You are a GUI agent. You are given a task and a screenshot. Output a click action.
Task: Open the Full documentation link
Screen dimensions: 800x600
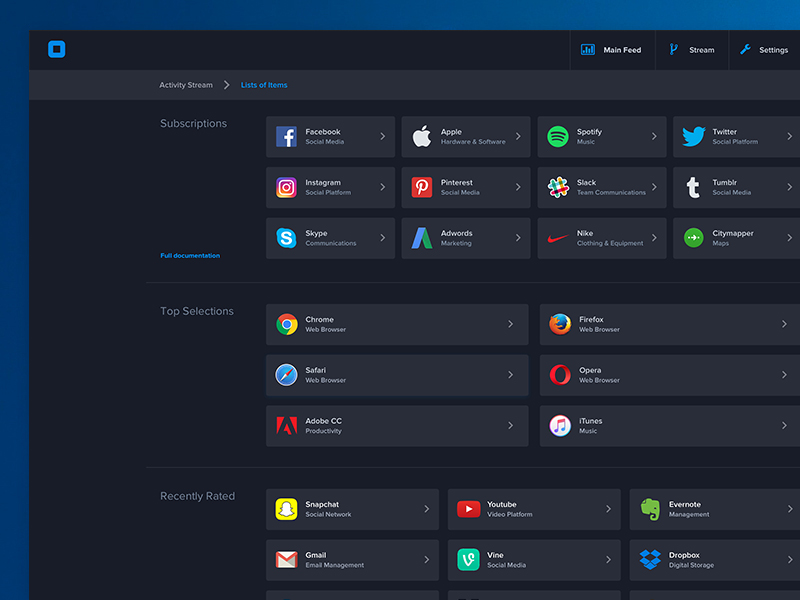(x=190, y=256)
